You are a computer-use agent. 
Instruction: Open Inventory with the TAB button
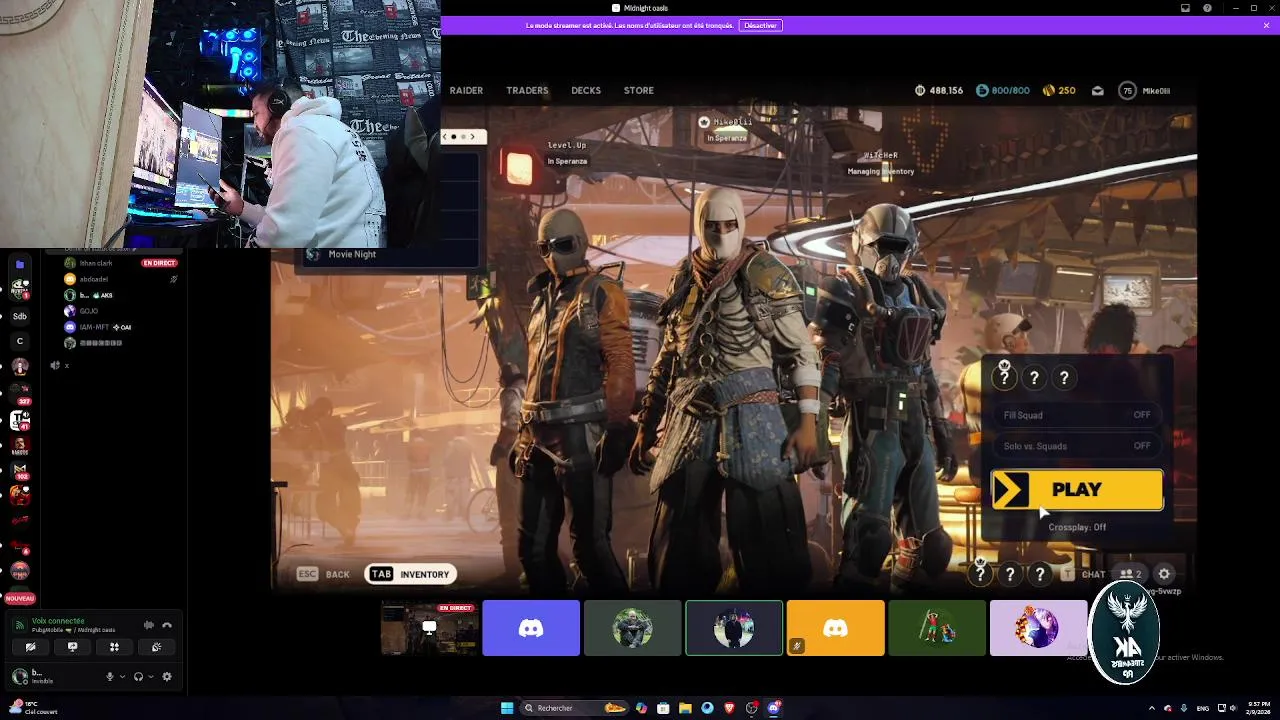pos(411,574)
